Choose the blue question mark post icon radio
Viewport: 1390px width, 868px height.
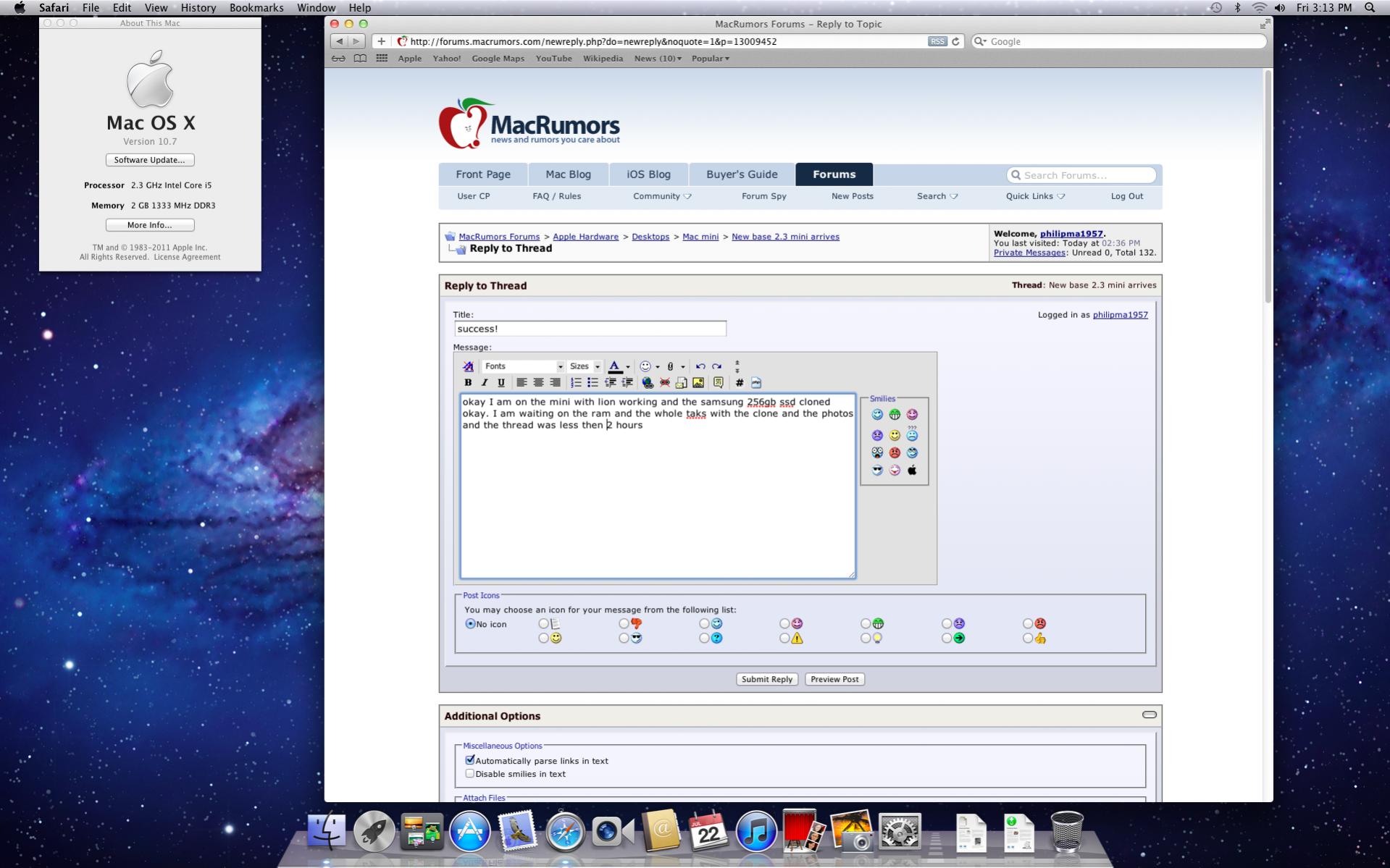tap(704, 639)
